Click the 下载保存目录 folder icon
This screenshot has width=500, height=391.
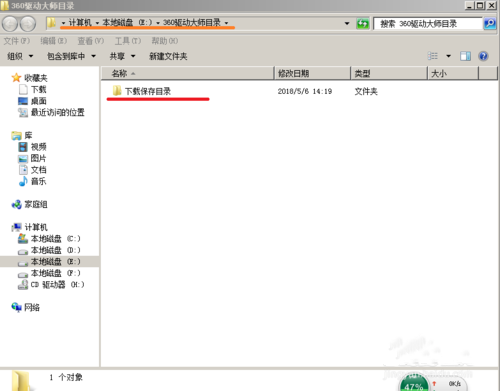[117, 91]
